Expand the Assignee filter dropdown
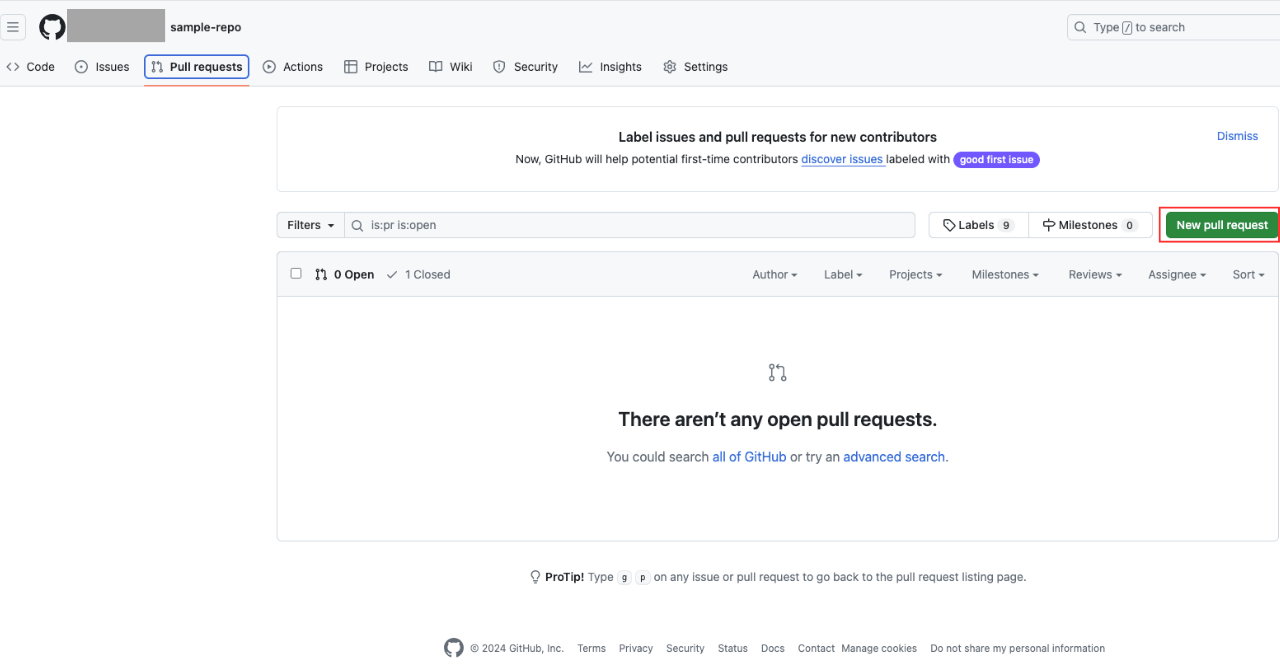Viewport: 1280px width, 670px height. coord(1177,274)
